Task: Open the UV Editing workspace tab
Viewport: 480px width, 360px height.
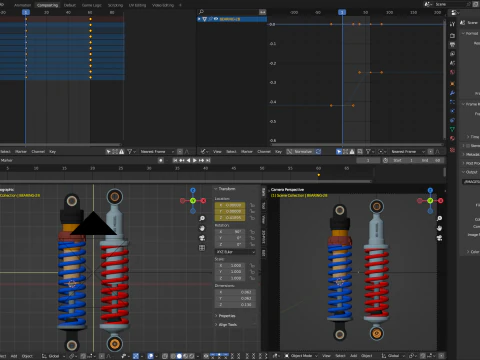Action: 137,5
